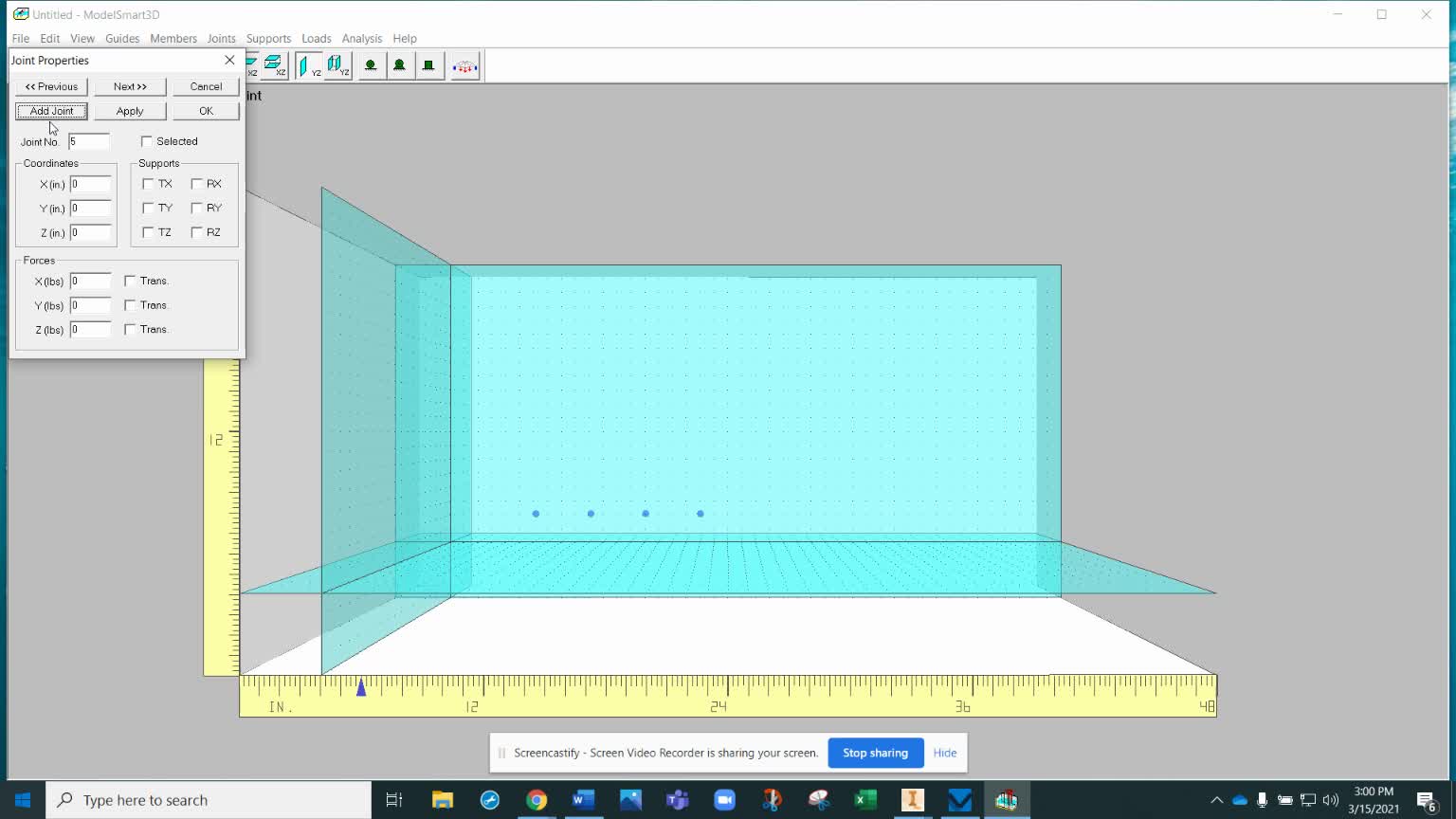Viewport: 1456px width, 819px height.
Task: Open Excel from the taskbar
Action: point(865,800)
